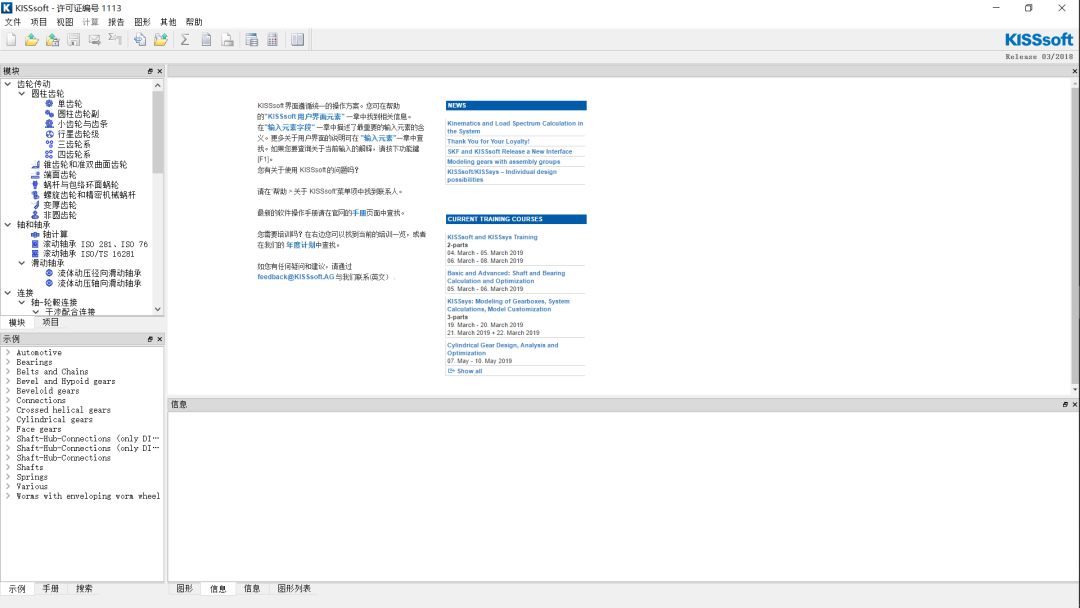Close the 模块 panel
The image size is (1080, 608).
click(x=160, y=71)
